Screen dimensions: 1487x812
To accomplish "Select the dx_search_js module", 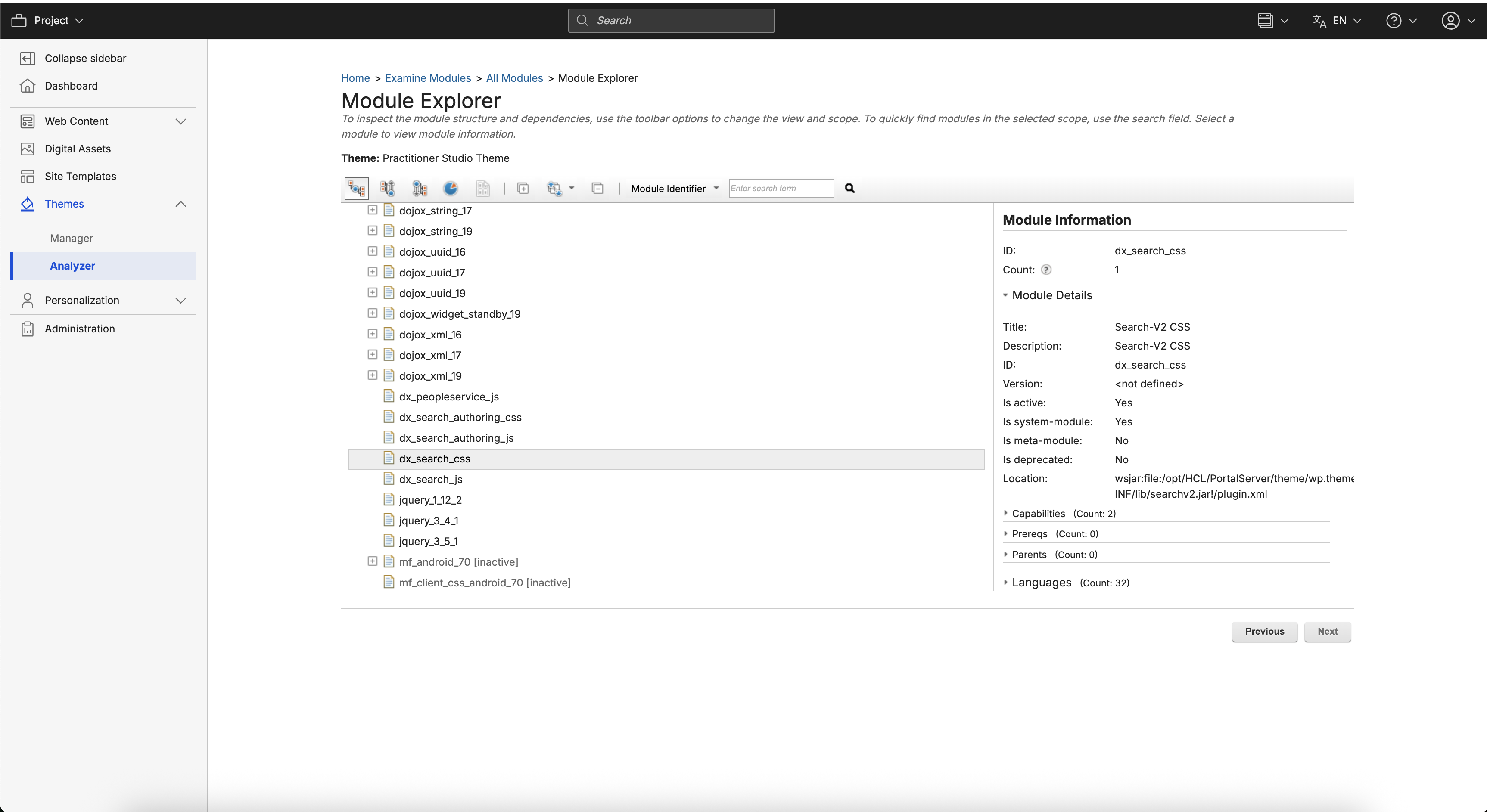I will tap(431, 480).
